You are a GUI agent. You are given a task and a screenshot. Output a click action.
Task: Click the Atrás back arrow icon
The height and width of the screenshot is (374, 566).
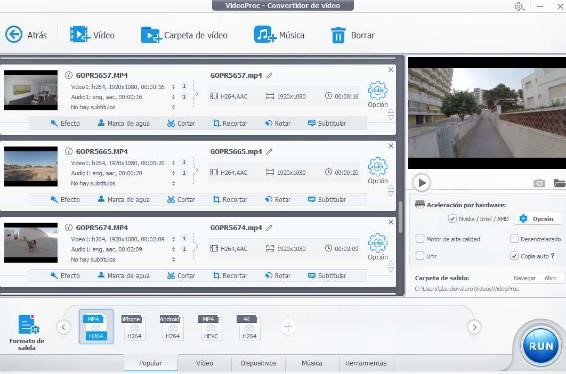[x=14, y=35]
